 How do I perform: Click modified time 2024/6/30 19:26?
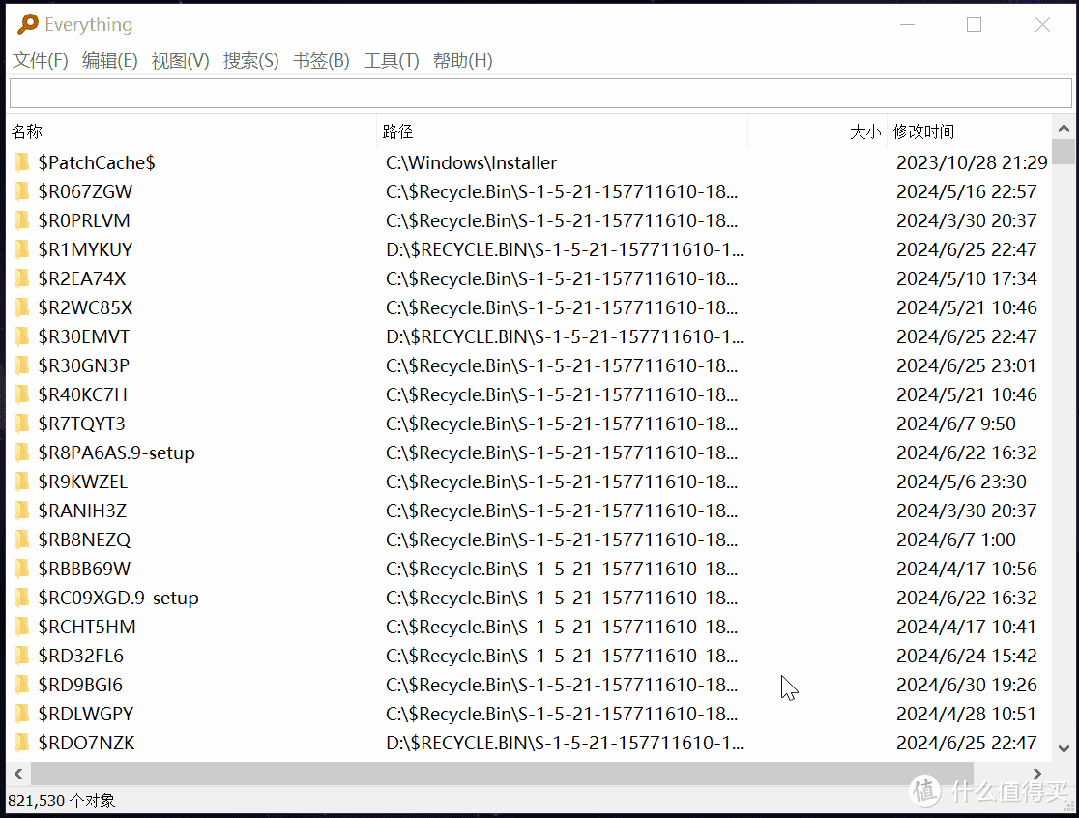(966, 685)
